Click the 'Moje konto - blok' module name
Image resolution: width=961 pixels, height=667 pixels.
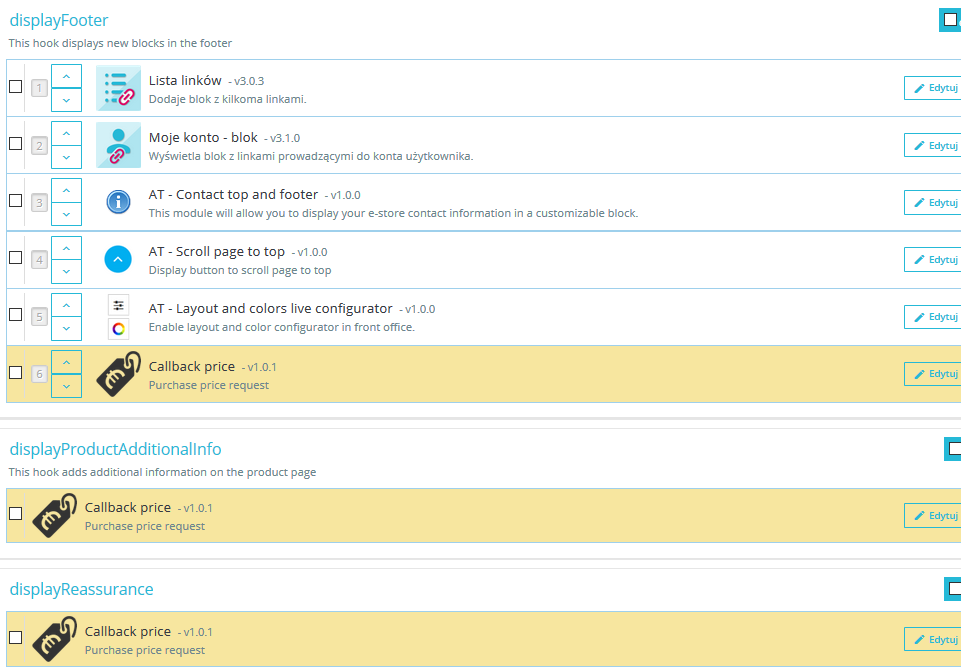point(203,137)
